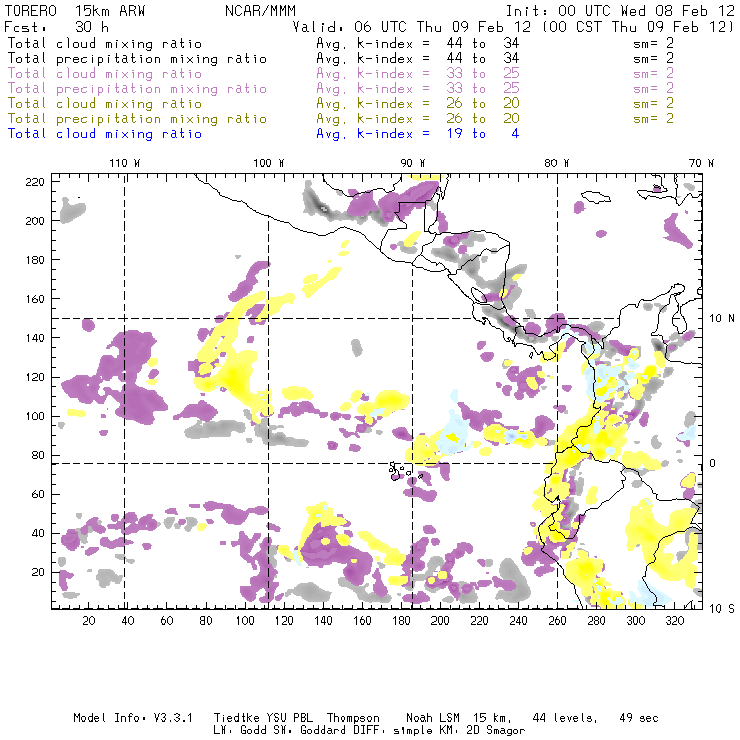The image size is (740, 740).
Task: Click the "70 W" longitude label
Action: coord(701,163)
